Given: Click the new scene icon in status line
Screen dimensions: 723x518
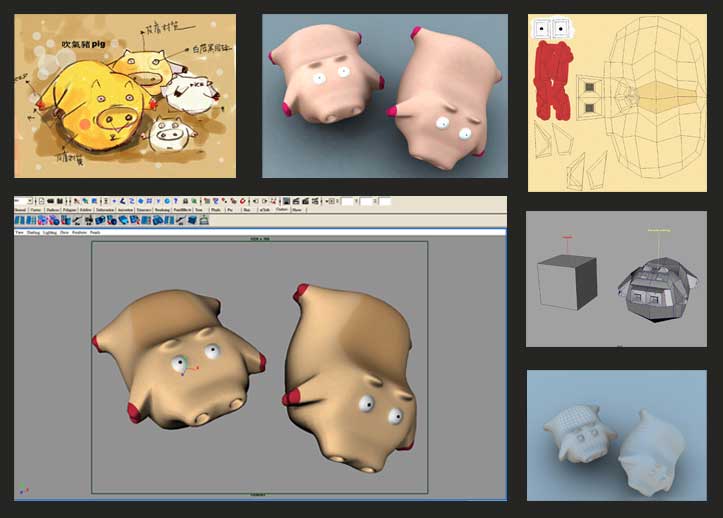Looking at the screenshot, I should click(42, 201).
